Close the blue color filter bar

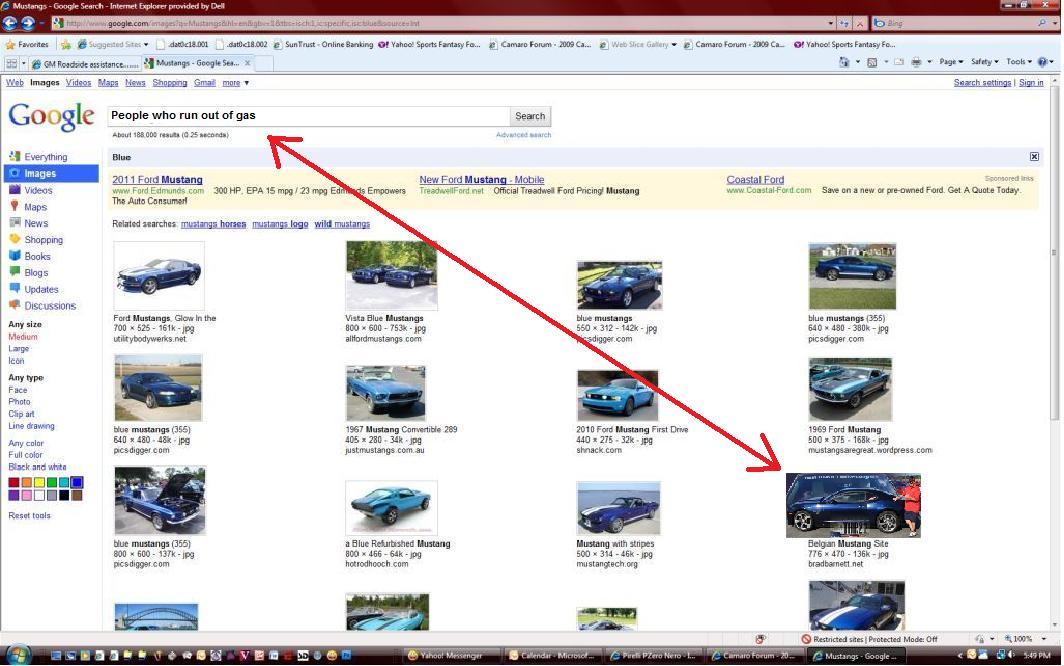(x=1034, y=157)
